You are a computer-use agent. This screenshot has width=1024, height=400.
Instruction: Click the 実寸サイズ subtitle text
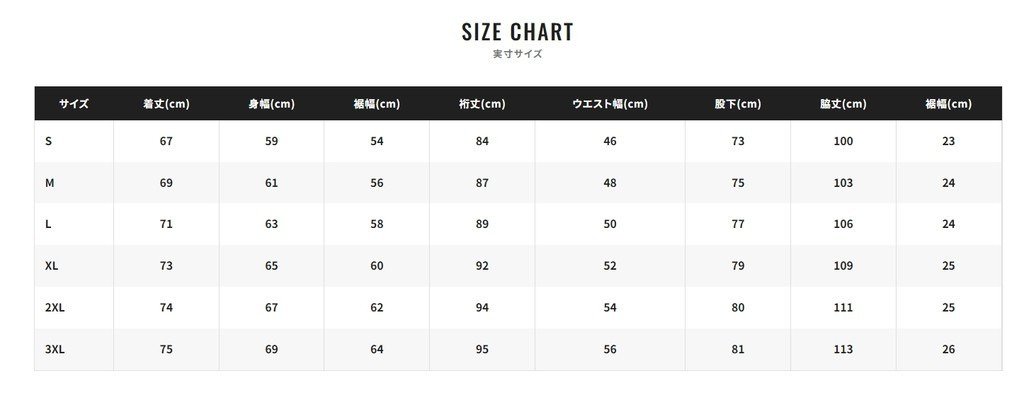click(517, 54)
